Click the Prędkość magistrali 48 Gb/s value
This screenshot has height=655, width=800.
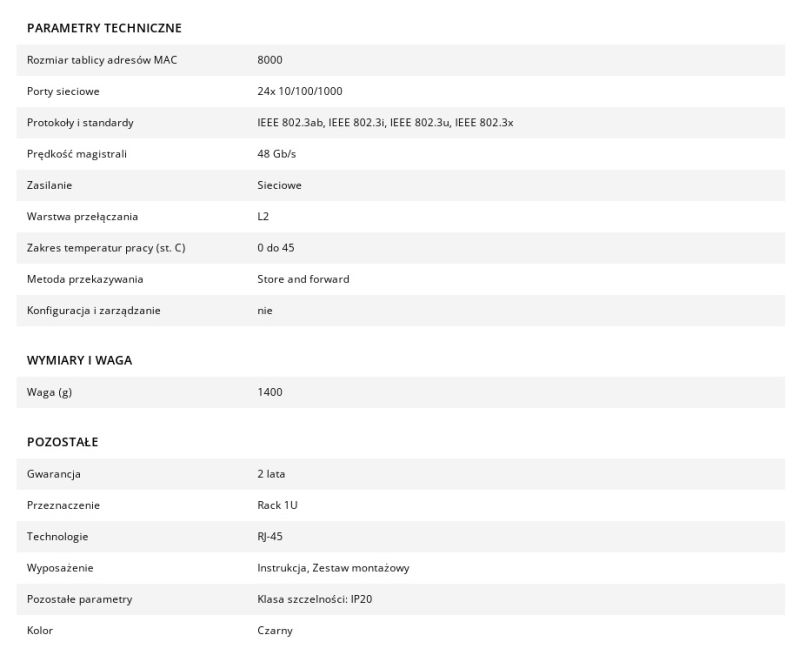coord(277,154)
